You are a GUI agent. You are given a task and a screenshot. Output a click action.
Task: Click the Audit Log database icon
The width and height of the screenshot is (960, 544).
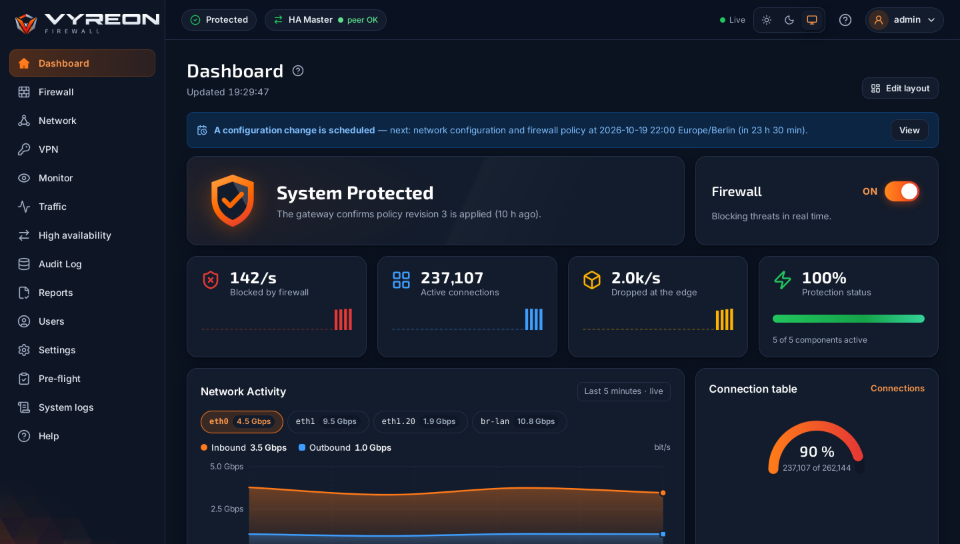point(24,264)
